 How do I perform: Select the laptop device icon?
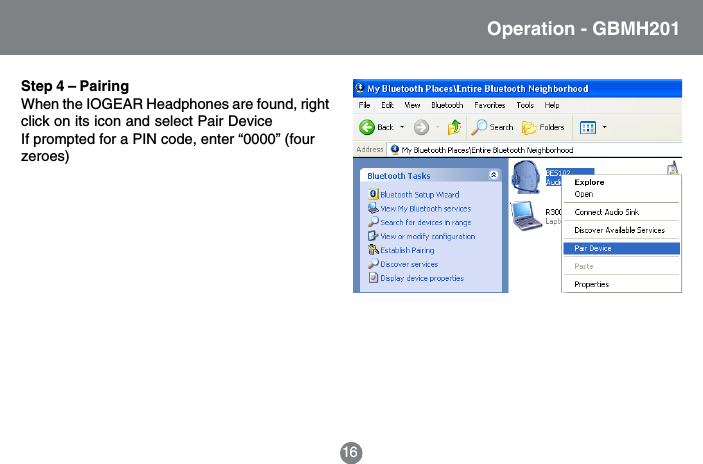(526, 216)
